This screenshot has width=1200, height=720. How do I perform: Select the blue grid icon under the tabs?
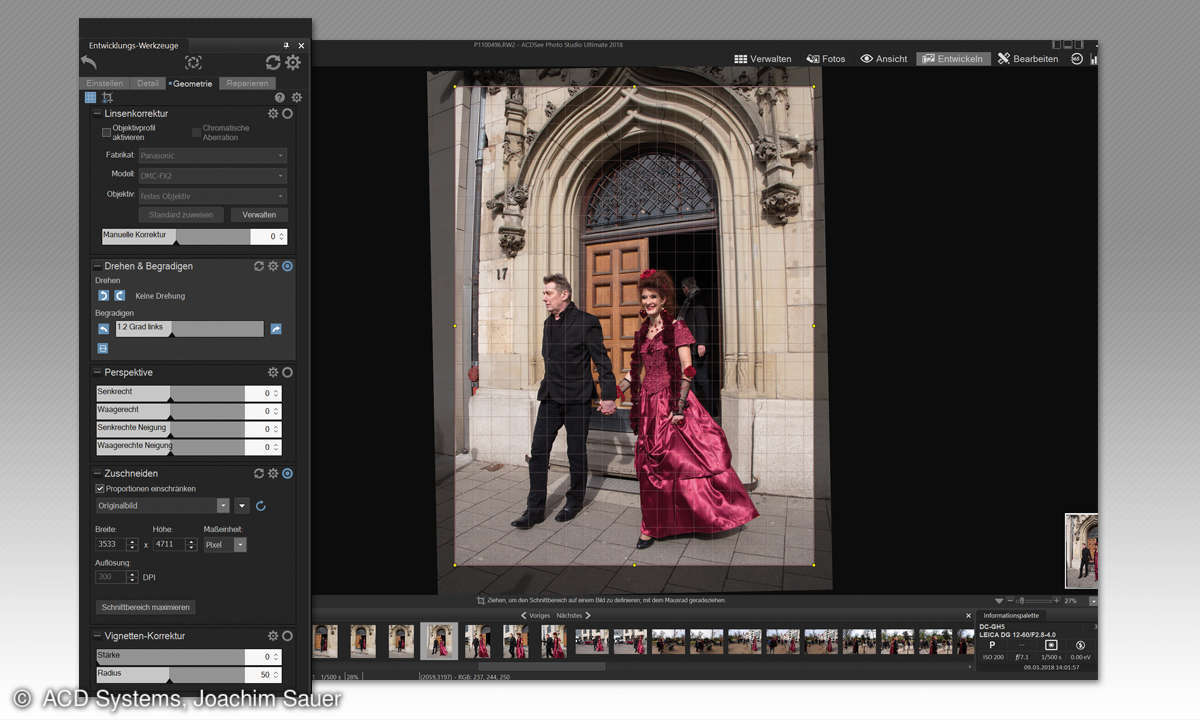pyautogui.click(x=91, y=97)
